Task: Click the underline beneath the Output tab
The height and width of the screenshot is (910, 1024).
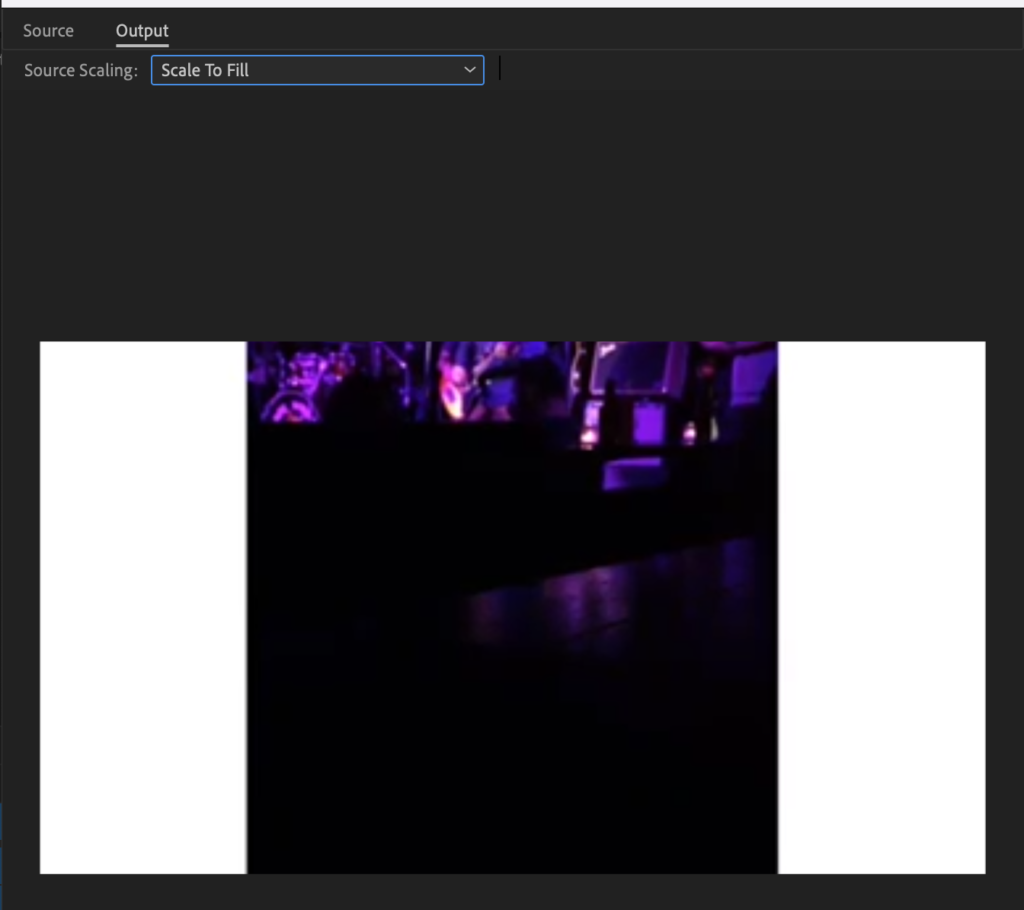Action: pyautogui.click(x=142, y=45)
